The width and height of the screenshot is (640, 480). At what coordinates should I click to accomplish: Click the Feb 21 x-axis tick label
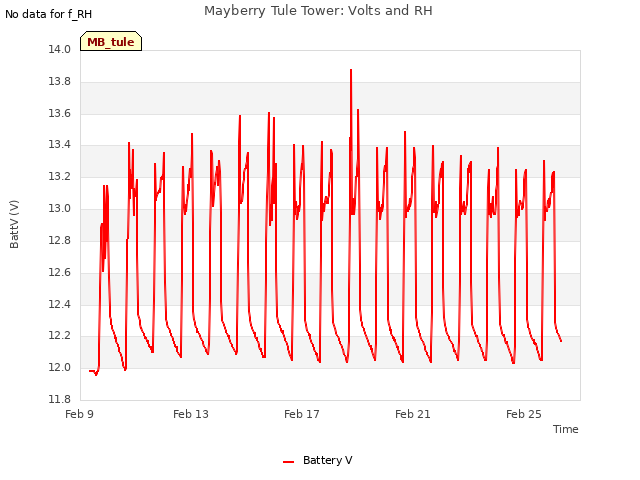point(413,414)
